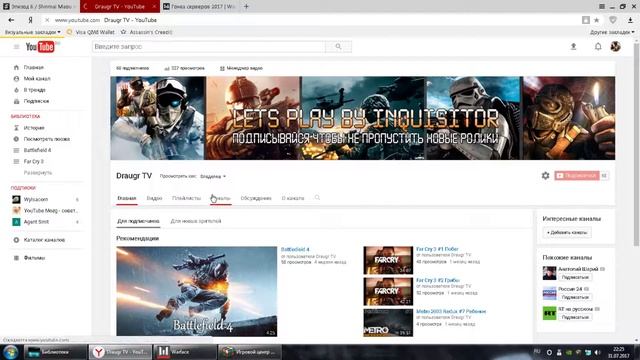Expand the sidebar with Развернуть
Viewport: 640px width, 360px height.
(x=38, y=173)
